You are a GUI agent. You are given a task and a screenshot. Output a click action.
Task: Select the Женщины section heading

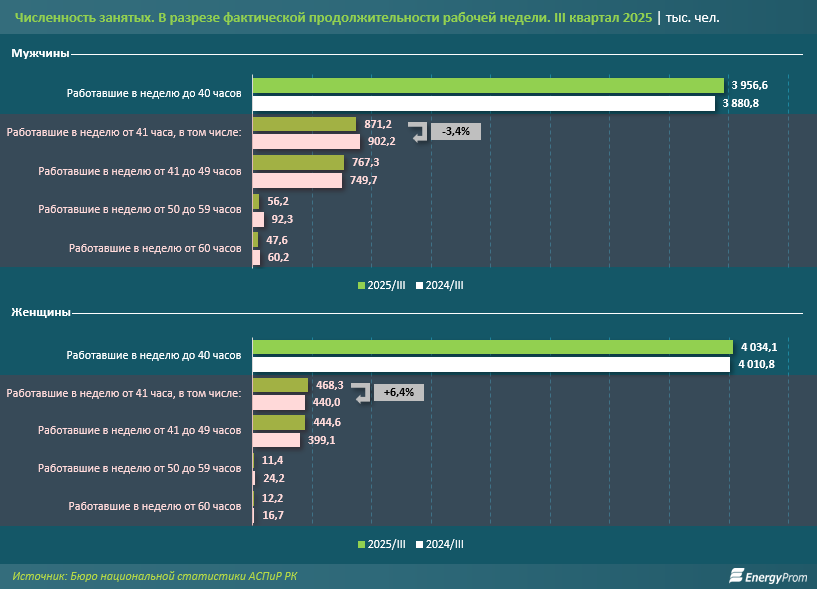point(40,313)
